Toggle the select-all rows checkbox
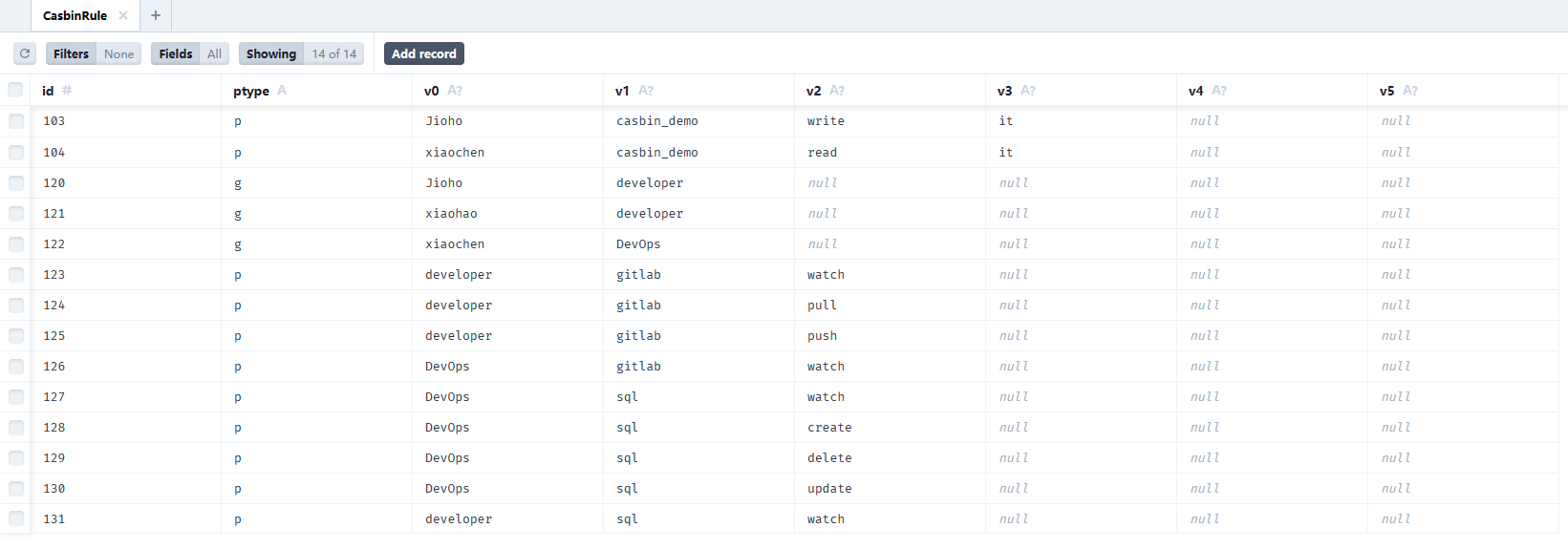The height and width of the screenshot is (549, 1568). [15, 90]
